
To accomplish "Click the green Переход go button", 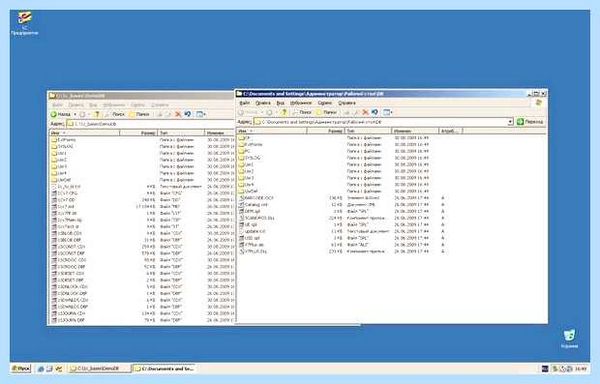I will (x=530, y=122).
